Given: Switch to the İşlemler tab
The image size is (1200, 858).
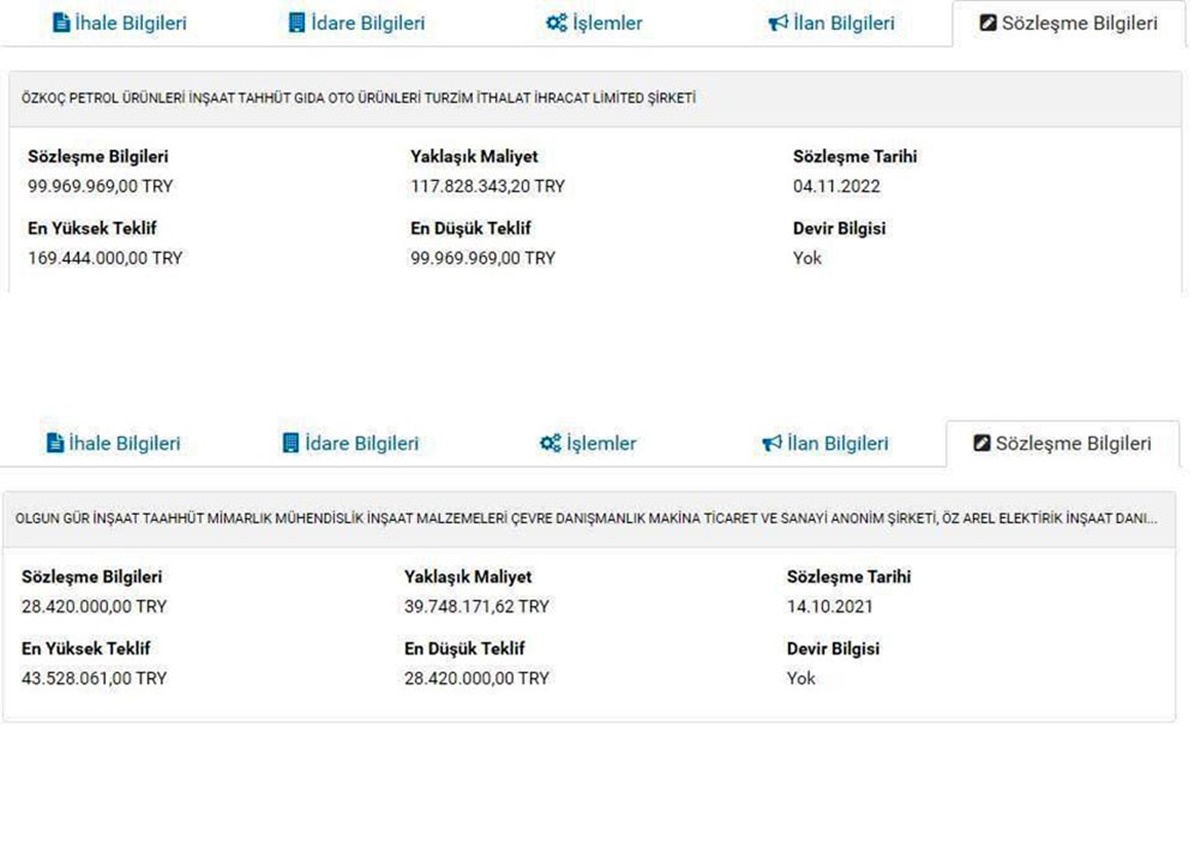Looking at the screenshot, I should [x=595, y=23].
